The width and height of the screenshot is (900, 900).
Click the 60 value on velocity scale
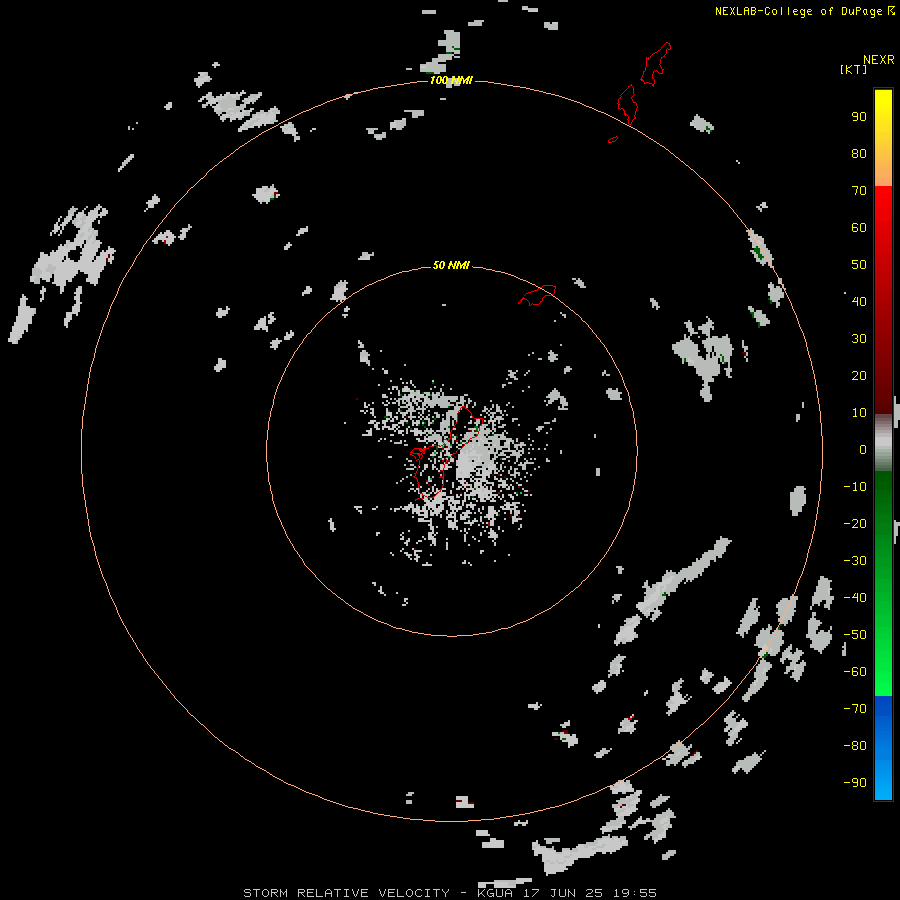[x=859, y=227]
